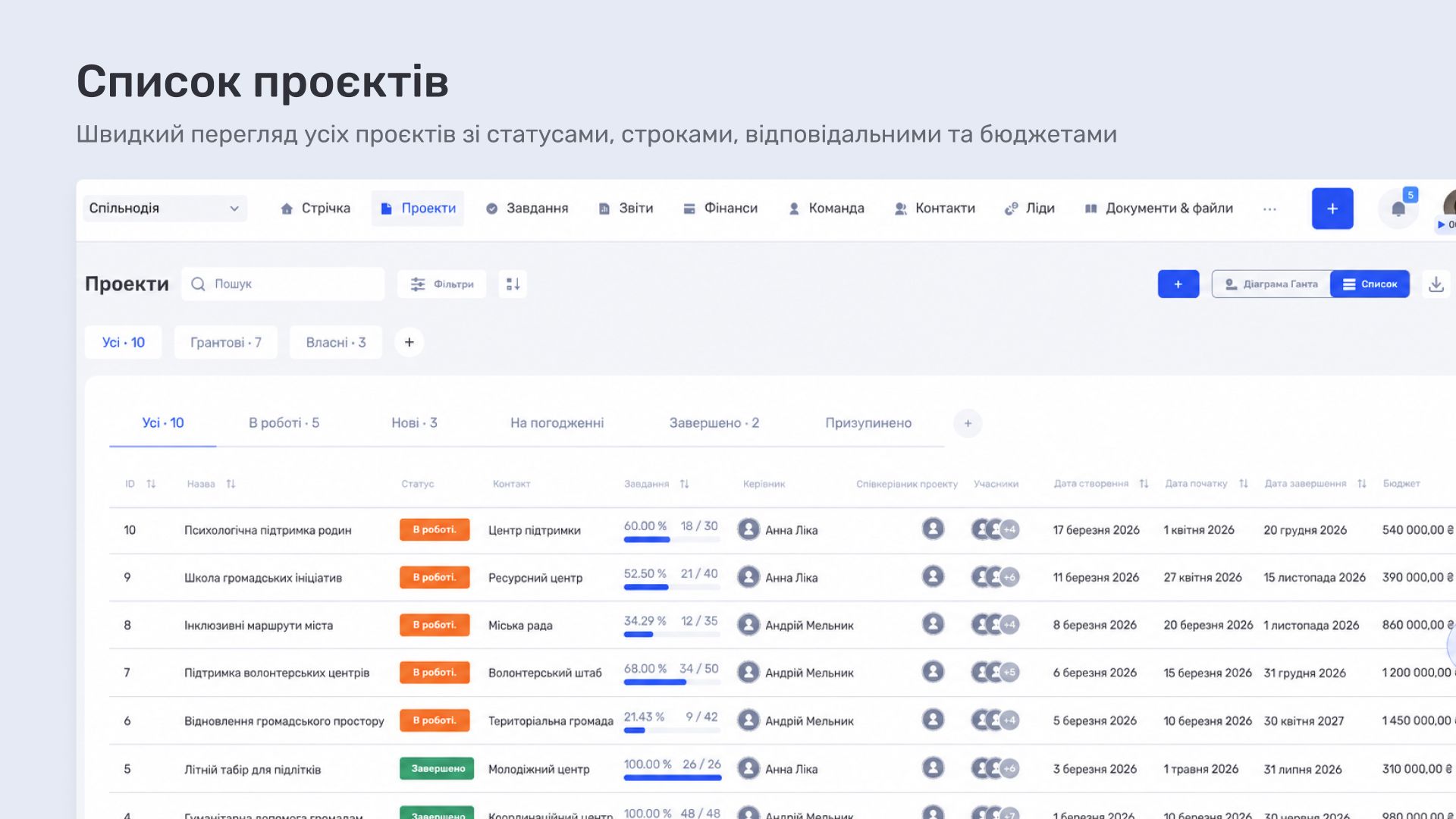The width and height of the screenshot is (1456, 819).
Task: Open Фінанси in the top navigation
Action: pos(720,209)
